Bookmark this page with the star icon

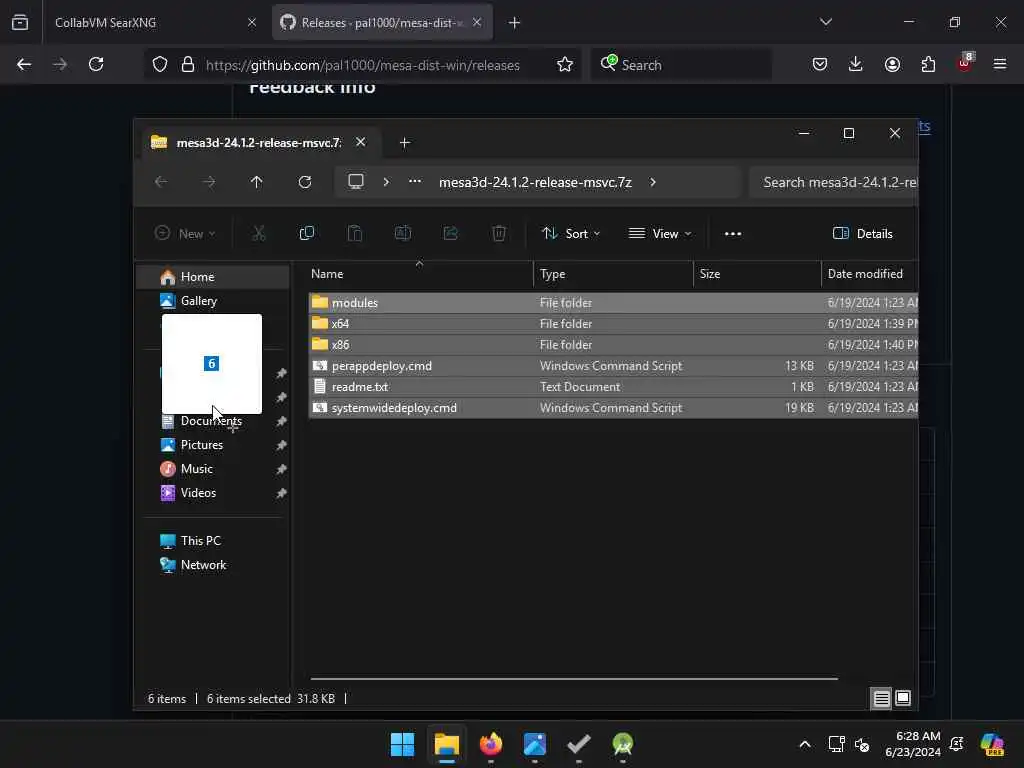click(565, 64)
